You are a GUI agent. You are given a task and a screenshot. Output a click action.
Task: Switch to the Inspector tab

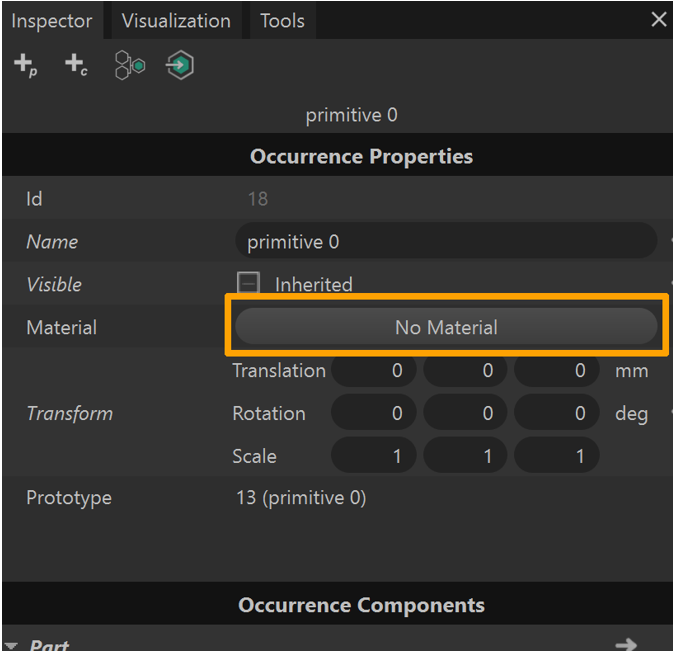coord(52,21)
